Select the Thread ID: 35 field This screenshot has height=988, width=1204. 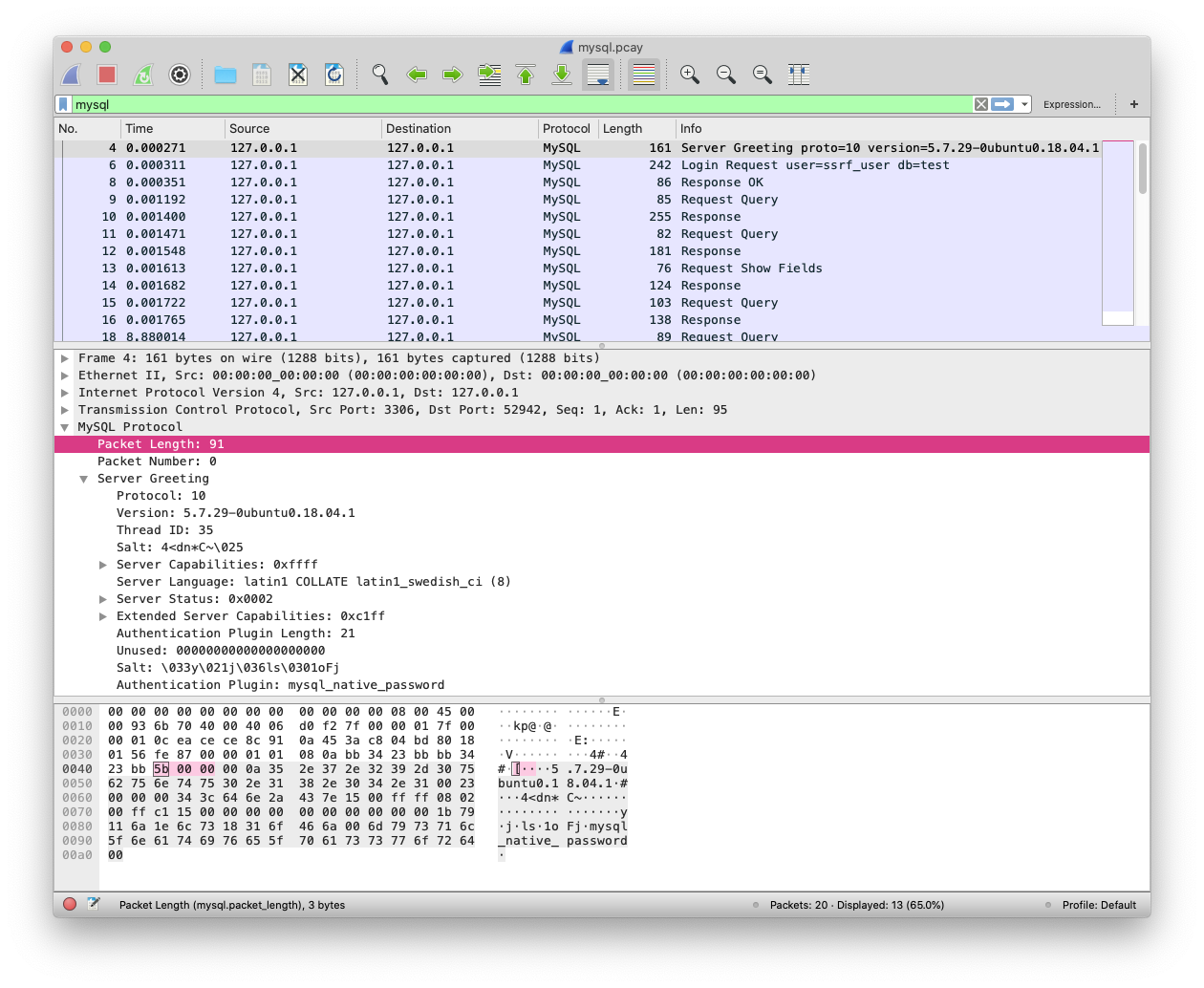(x=602, y=530)
